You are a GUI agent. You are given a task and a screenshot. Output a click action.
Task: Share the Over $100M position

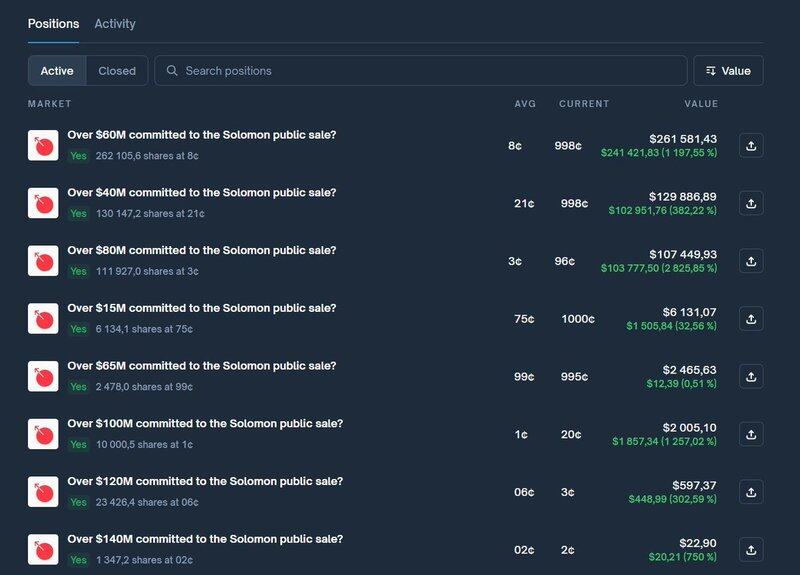click(x=751, y=434)
